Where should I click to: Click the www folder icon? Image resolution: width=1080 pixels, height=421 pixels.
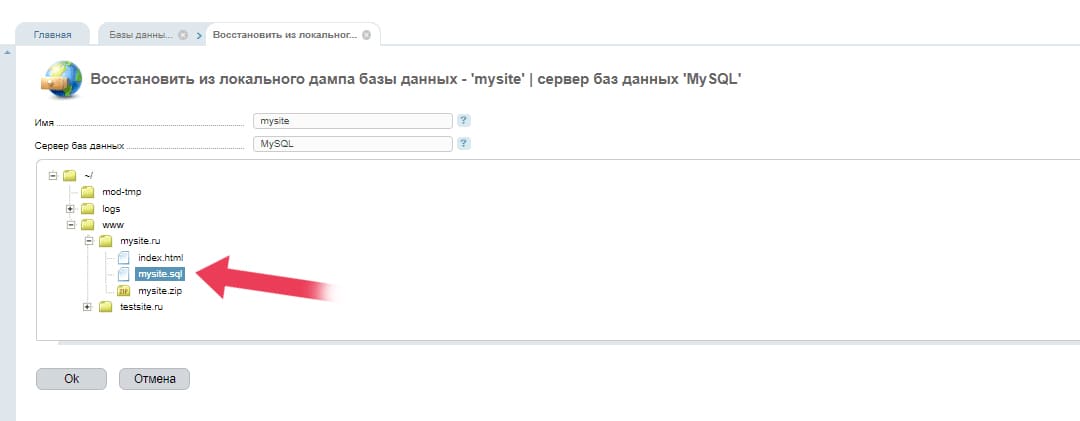(x=87, y=225)
